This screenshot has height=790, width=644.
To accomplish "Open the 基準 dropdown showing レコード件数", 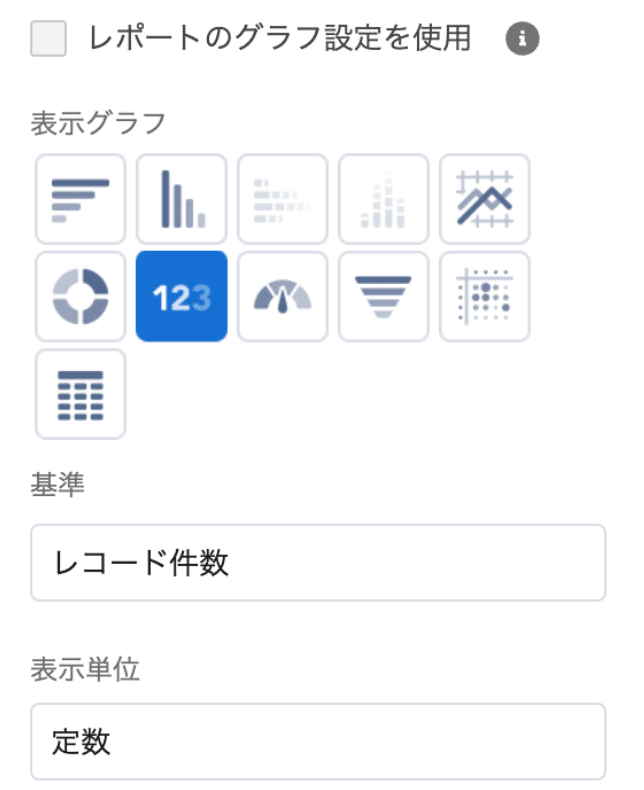I will (x=318, y=563).
